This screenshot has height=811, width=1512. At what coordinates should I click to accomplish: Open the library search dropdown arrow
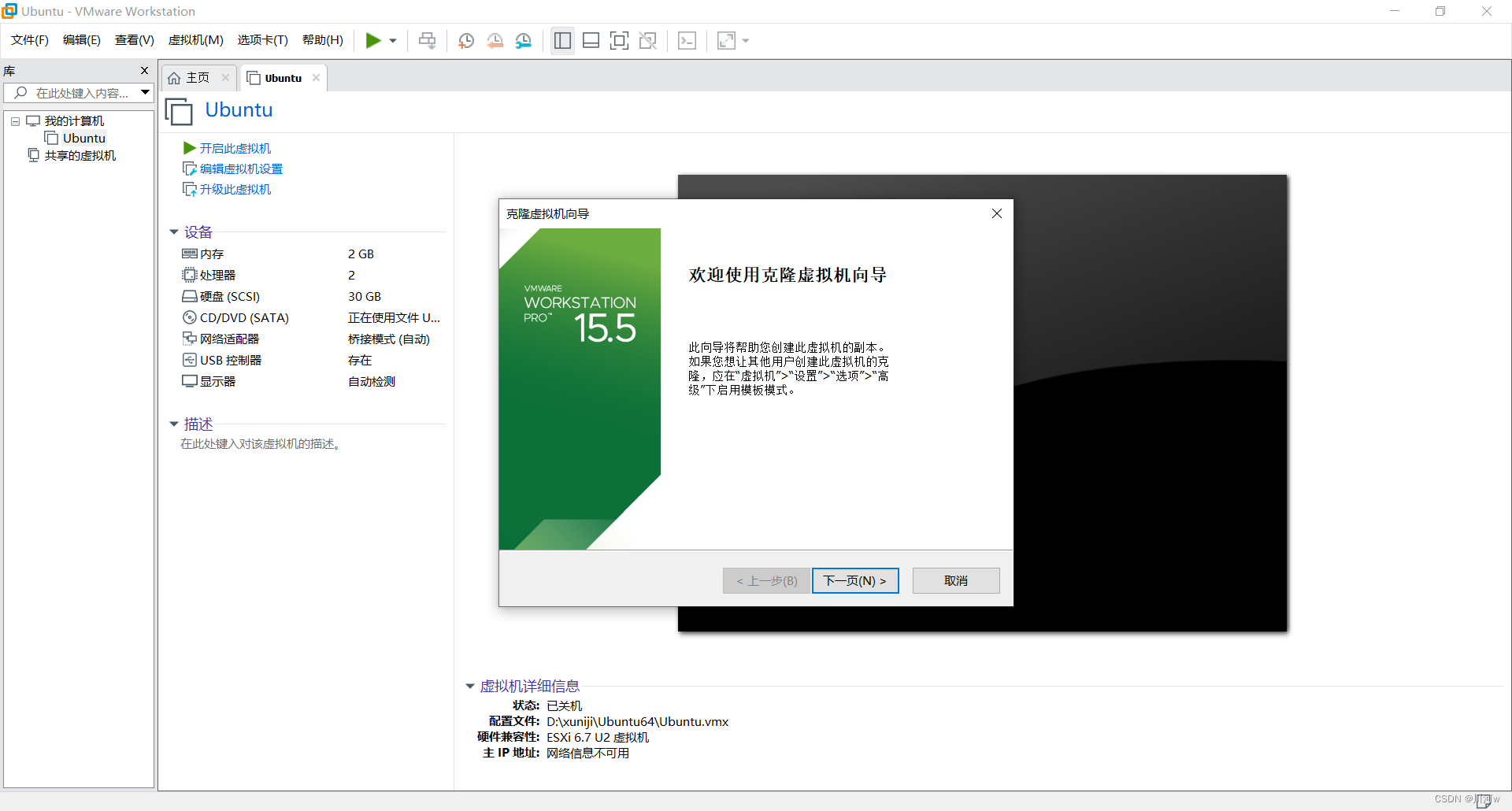(146, 93)
